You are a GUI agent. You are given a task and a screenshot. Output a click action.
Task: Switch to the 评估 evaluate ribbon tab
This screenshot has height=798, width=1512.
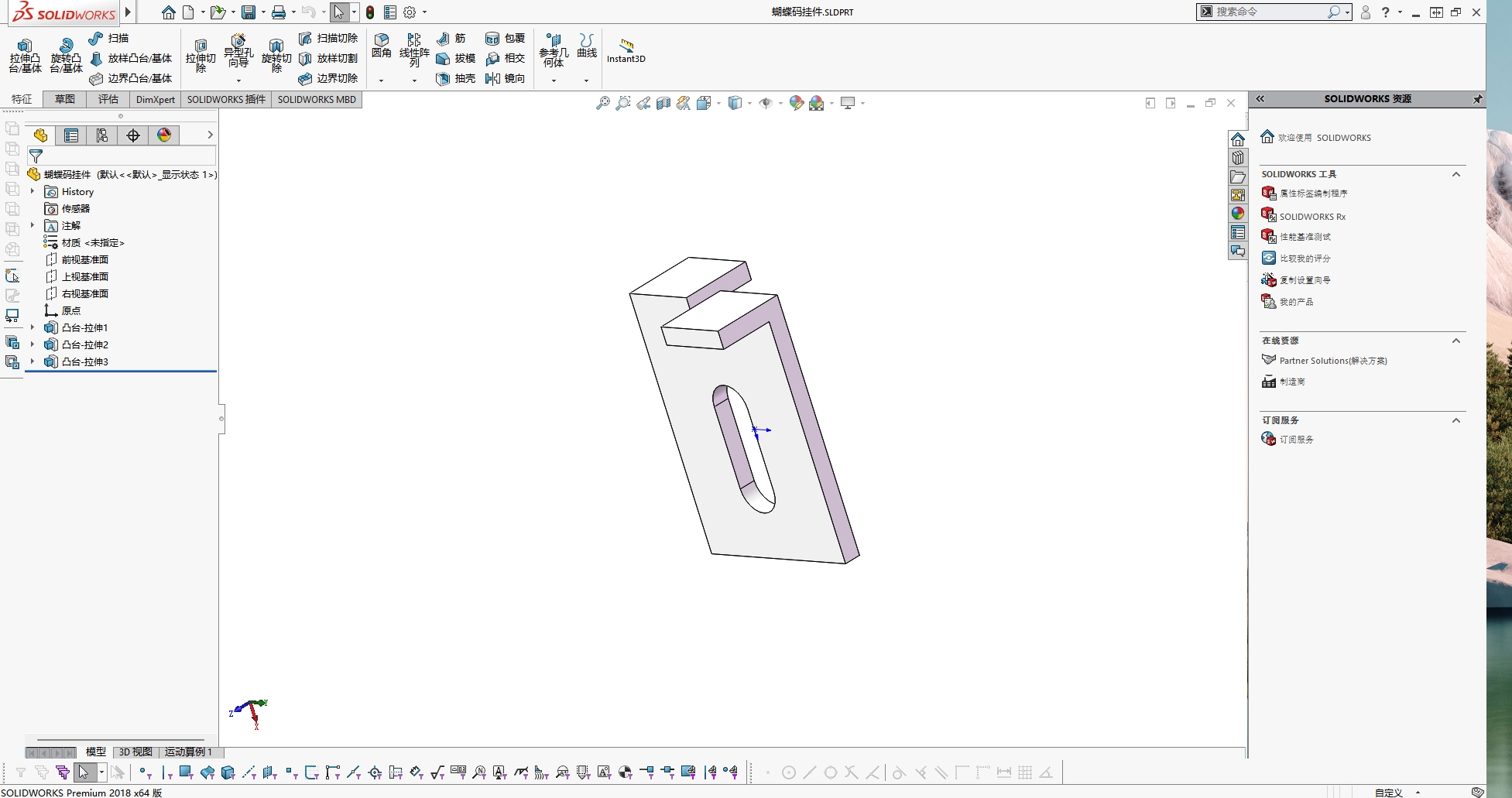108,99
